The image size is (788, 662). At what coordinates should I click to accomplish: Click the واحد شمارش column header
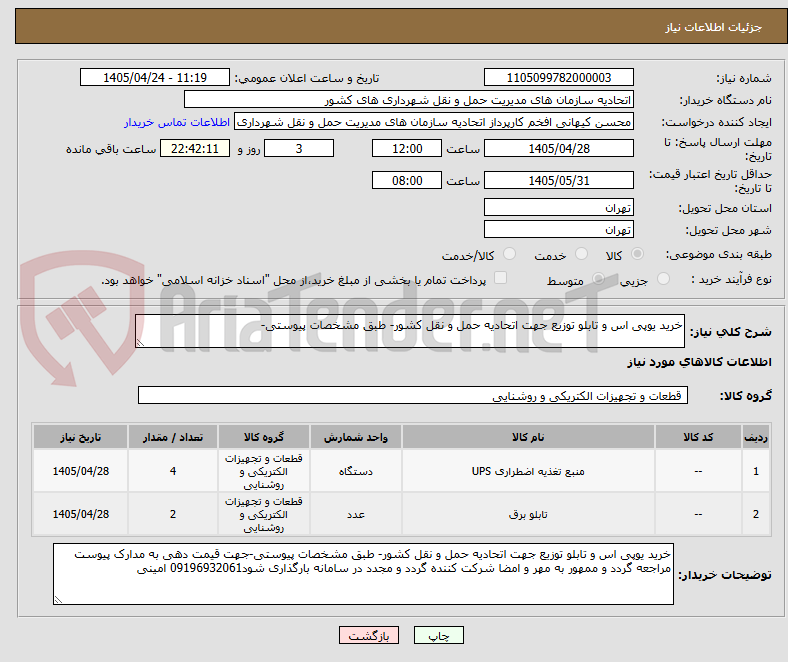point(355,437)
